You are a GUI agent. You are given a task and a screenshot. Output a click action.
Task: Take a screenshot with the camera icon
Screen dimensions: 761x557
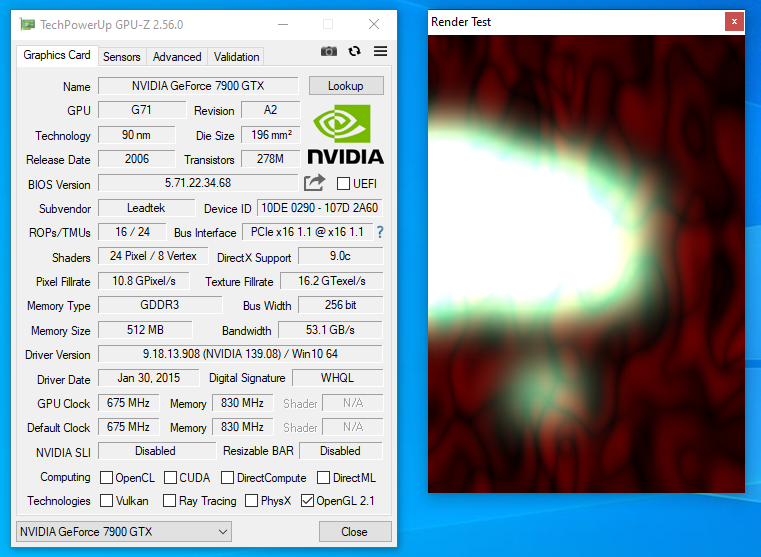[x=329, y=51]
